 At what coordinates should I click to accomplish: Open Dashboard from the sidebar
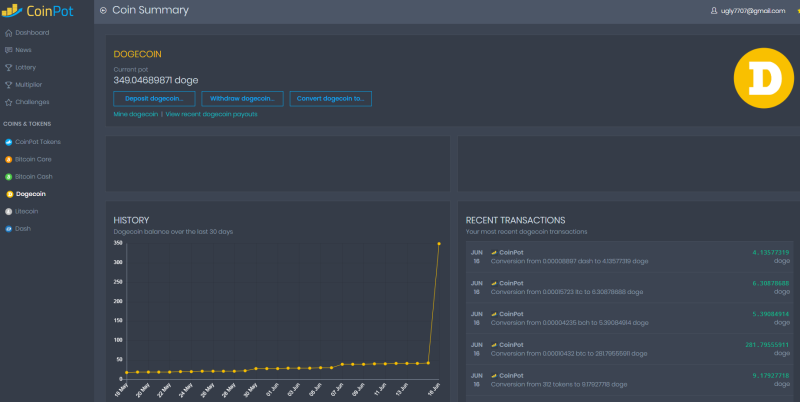point(32,33)
